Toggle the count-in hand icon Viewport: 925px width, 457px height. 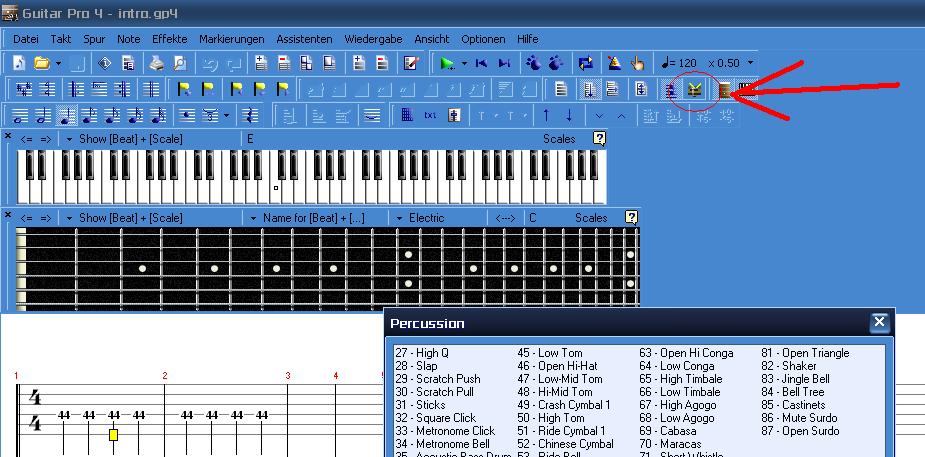637,63
